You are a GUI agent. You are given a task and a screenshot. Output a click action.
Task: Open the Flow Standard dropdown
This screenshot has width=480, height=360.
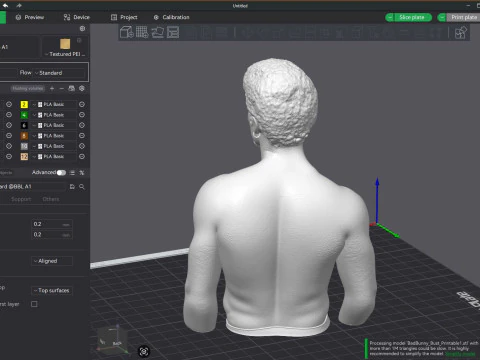[x=60, y=73]
